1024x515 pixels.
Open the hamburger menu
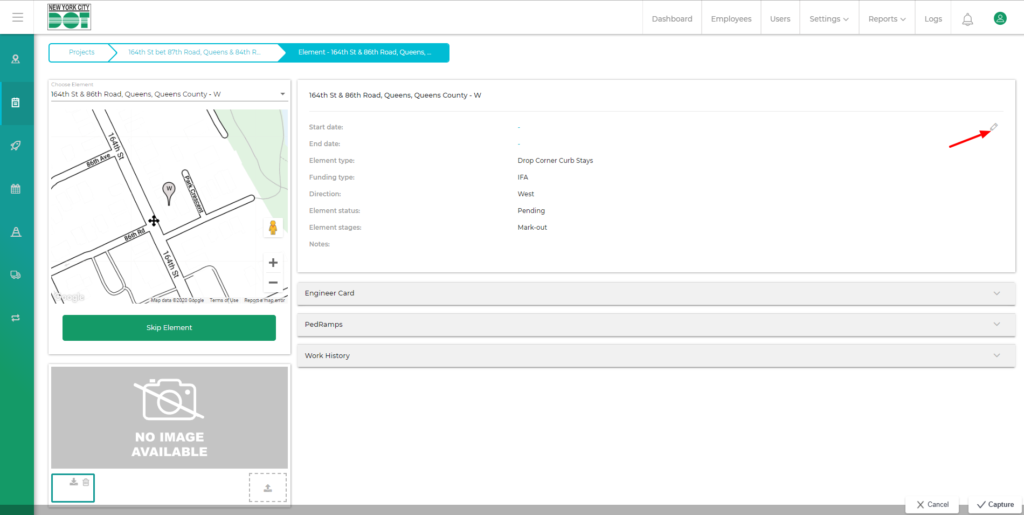tap(17, 18)
